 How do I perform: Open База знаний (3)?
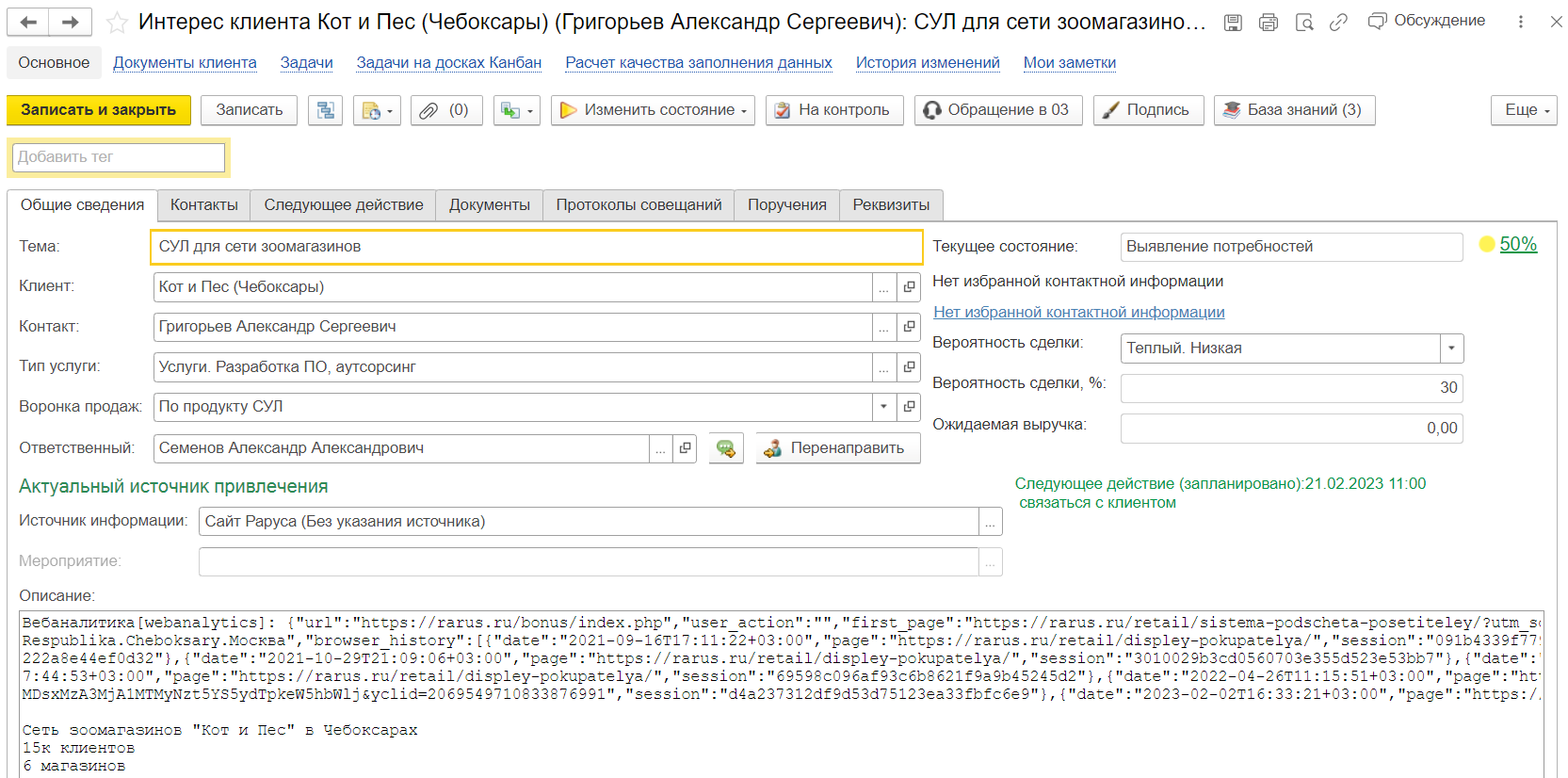tap(1294, 110)
